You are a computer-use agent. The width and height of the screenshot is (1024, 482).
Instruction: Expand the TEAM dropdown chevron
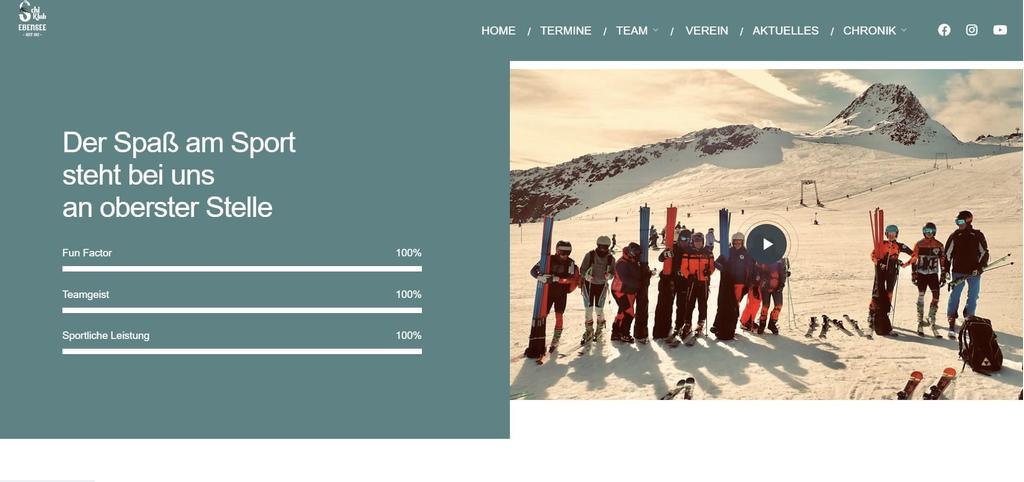(655, 30)
